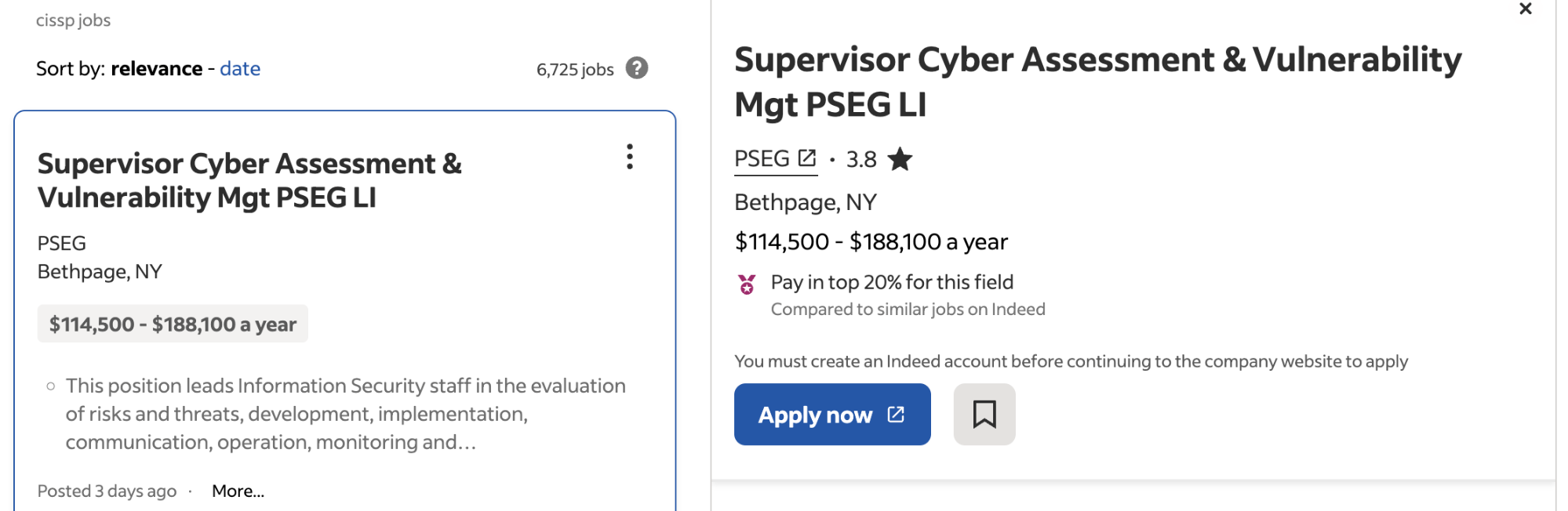Click the external link icon beside PSEG
The width and height of the screenshot is (1568, 511).
click(807, 158)
